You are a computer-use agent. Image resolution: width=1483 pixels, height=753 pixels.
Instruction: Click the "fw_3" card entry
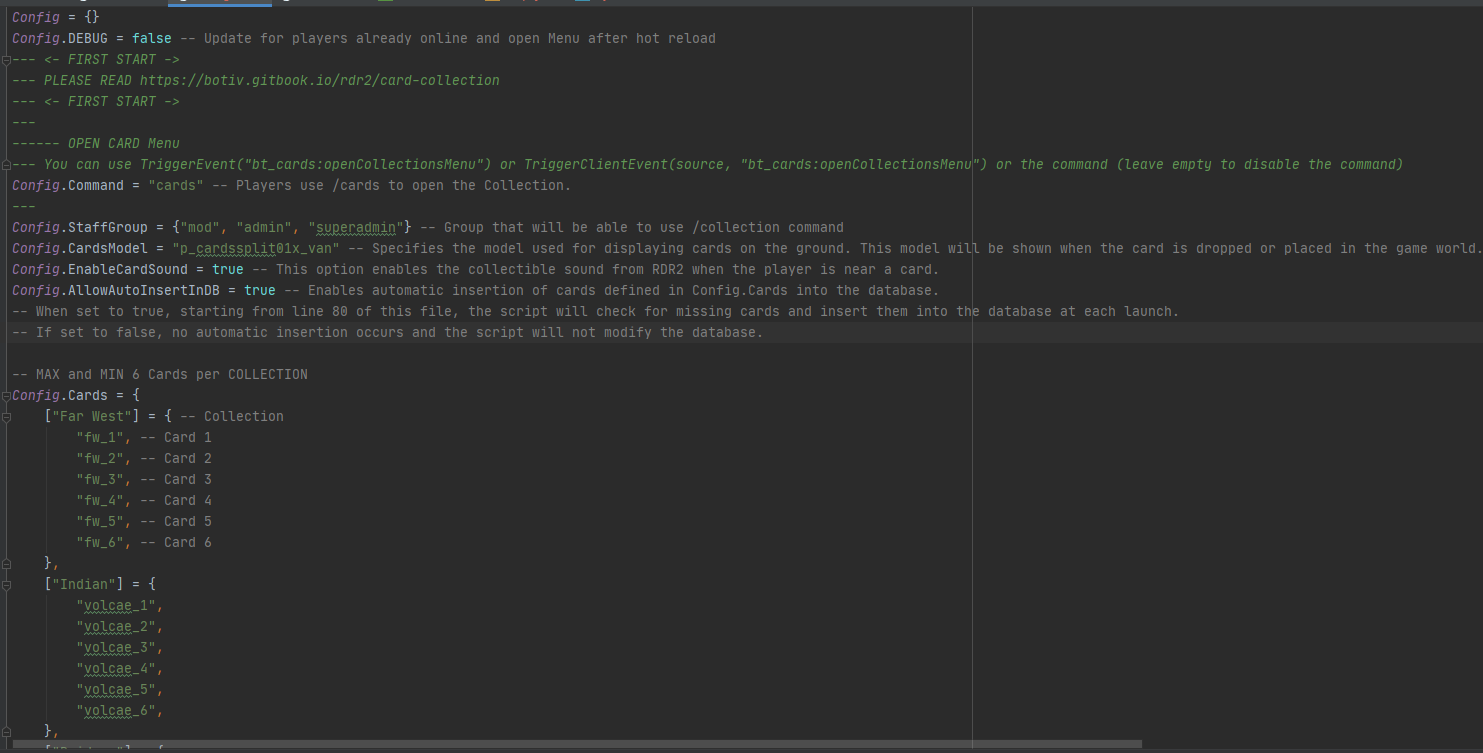(x=100, y=479)
